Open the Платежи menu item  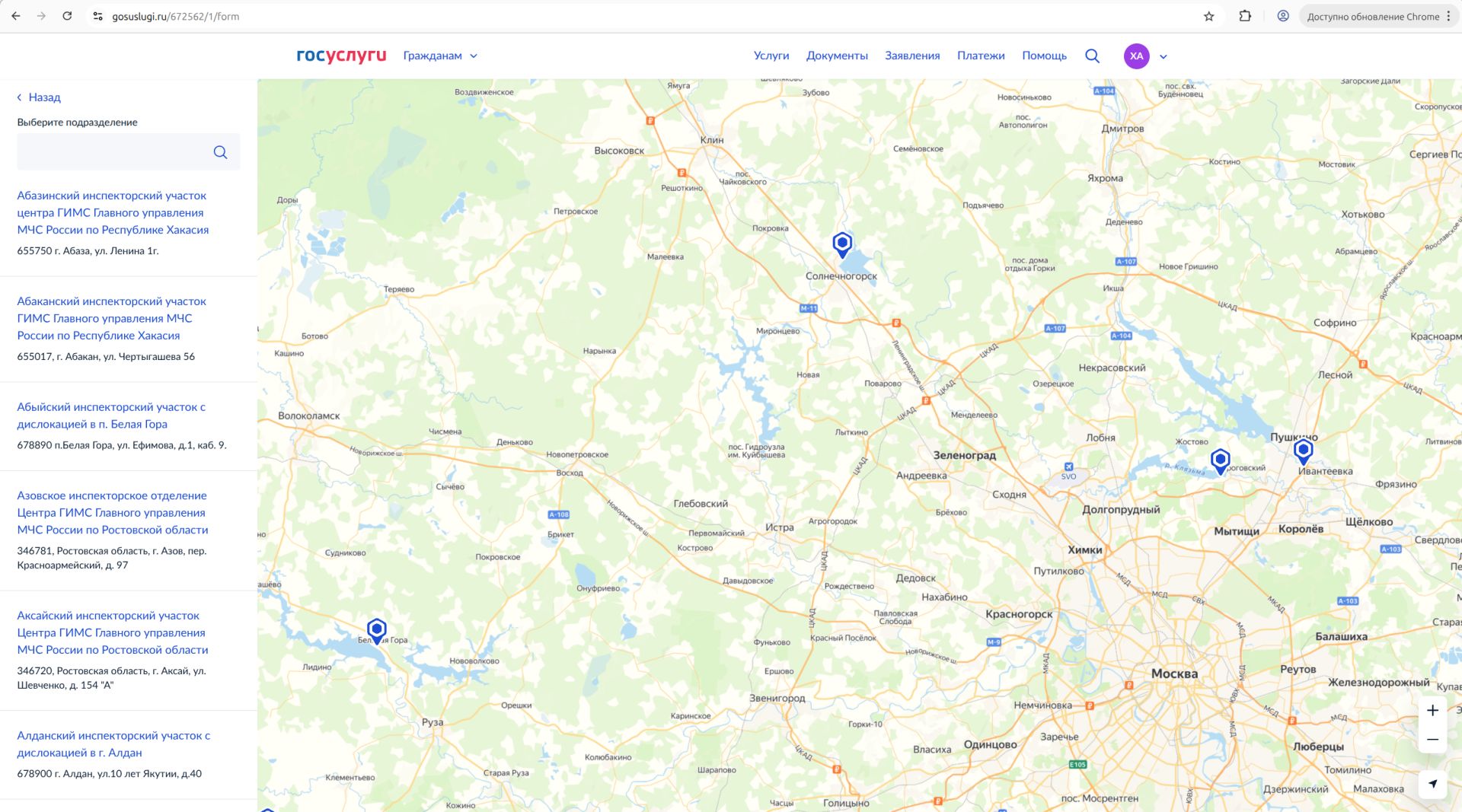pyautogui.click(x=981, y=56)
